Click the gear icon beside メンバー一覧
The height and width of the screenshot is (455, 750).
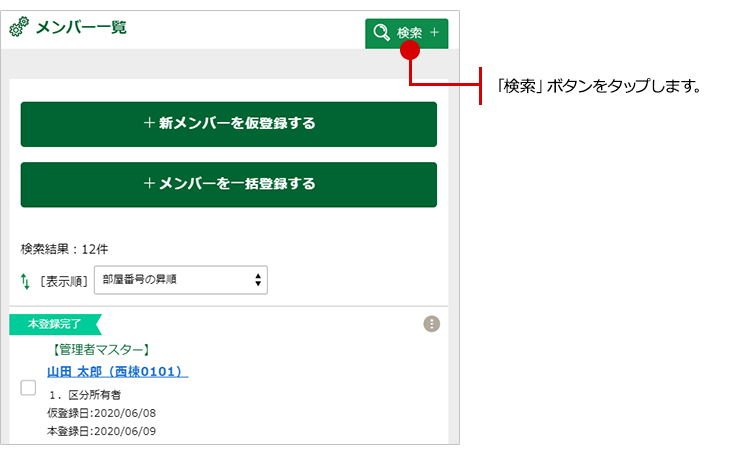pos(19,29)
